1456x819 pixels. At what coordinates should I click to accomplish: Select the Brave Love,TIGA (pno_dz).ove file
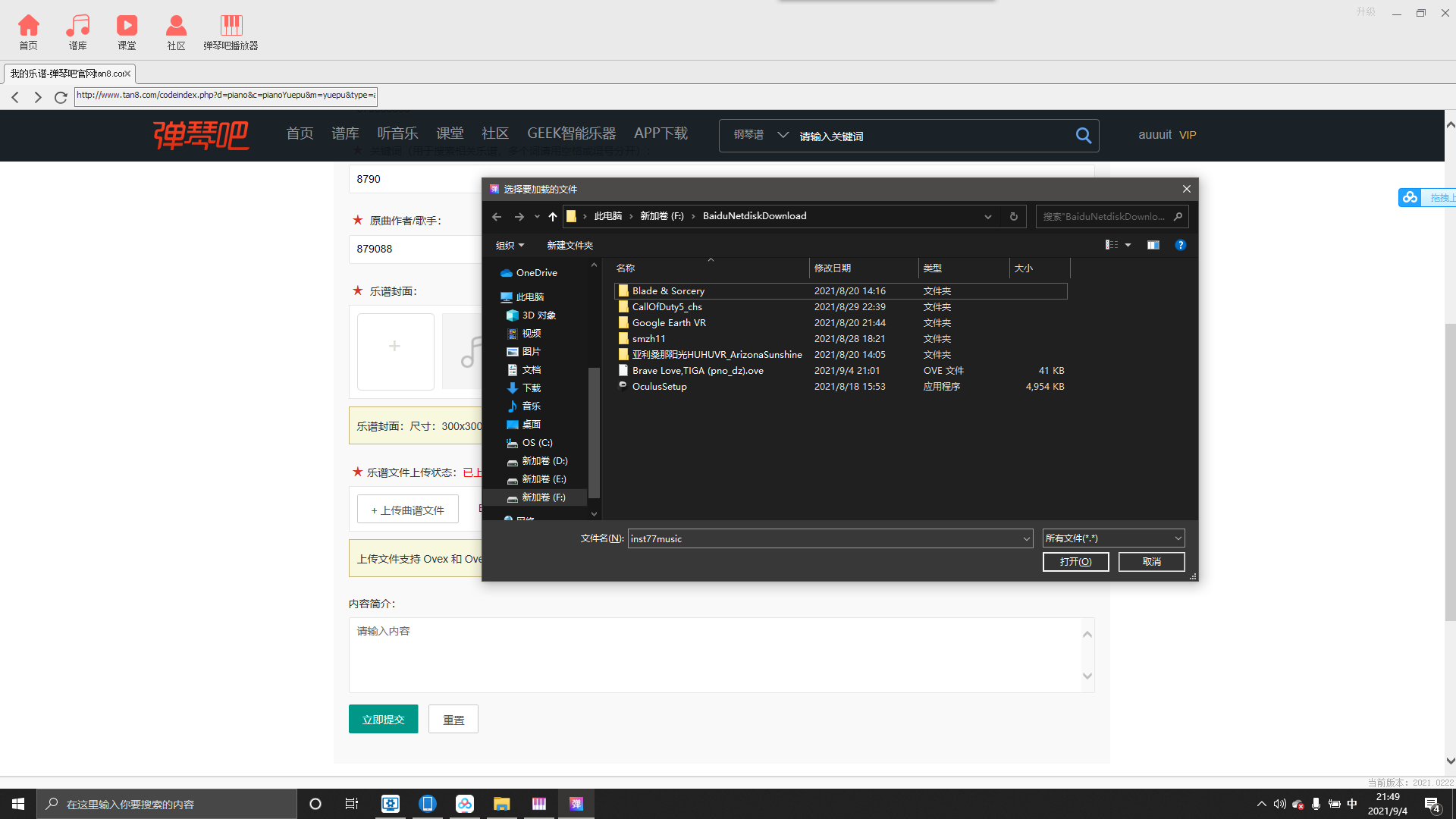840,371
